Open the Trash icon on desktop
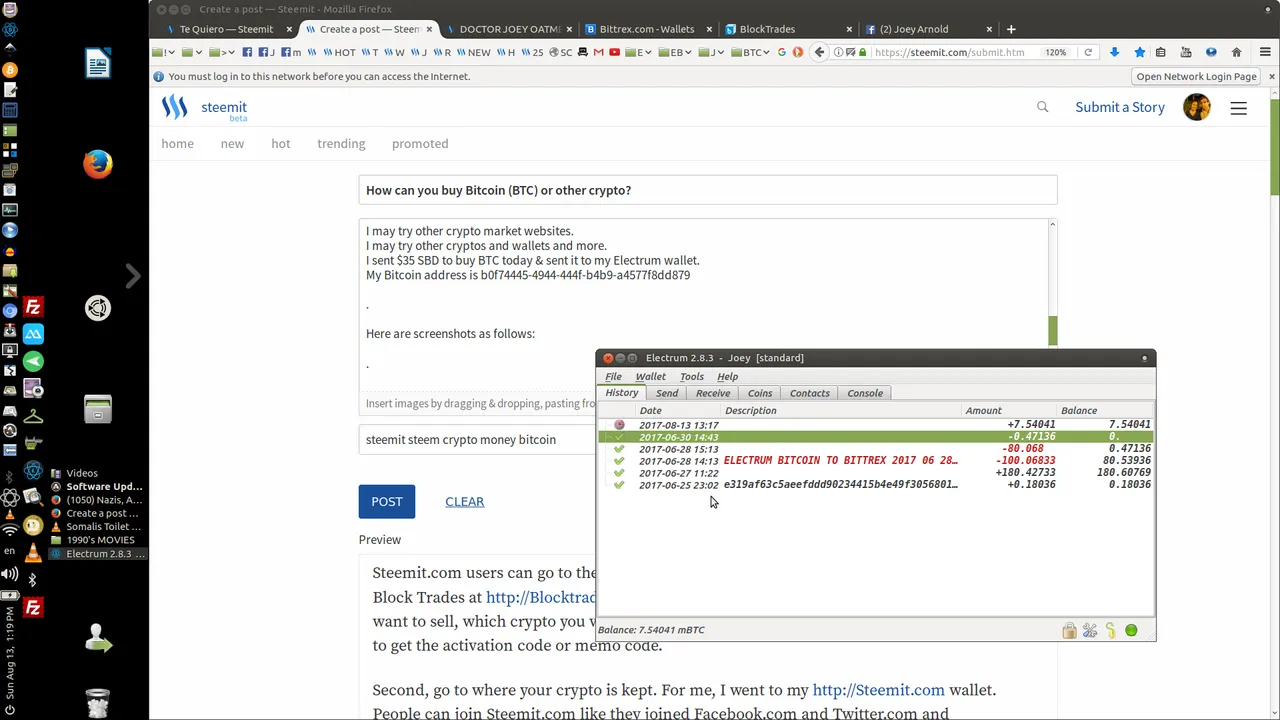 coord(98,703)
